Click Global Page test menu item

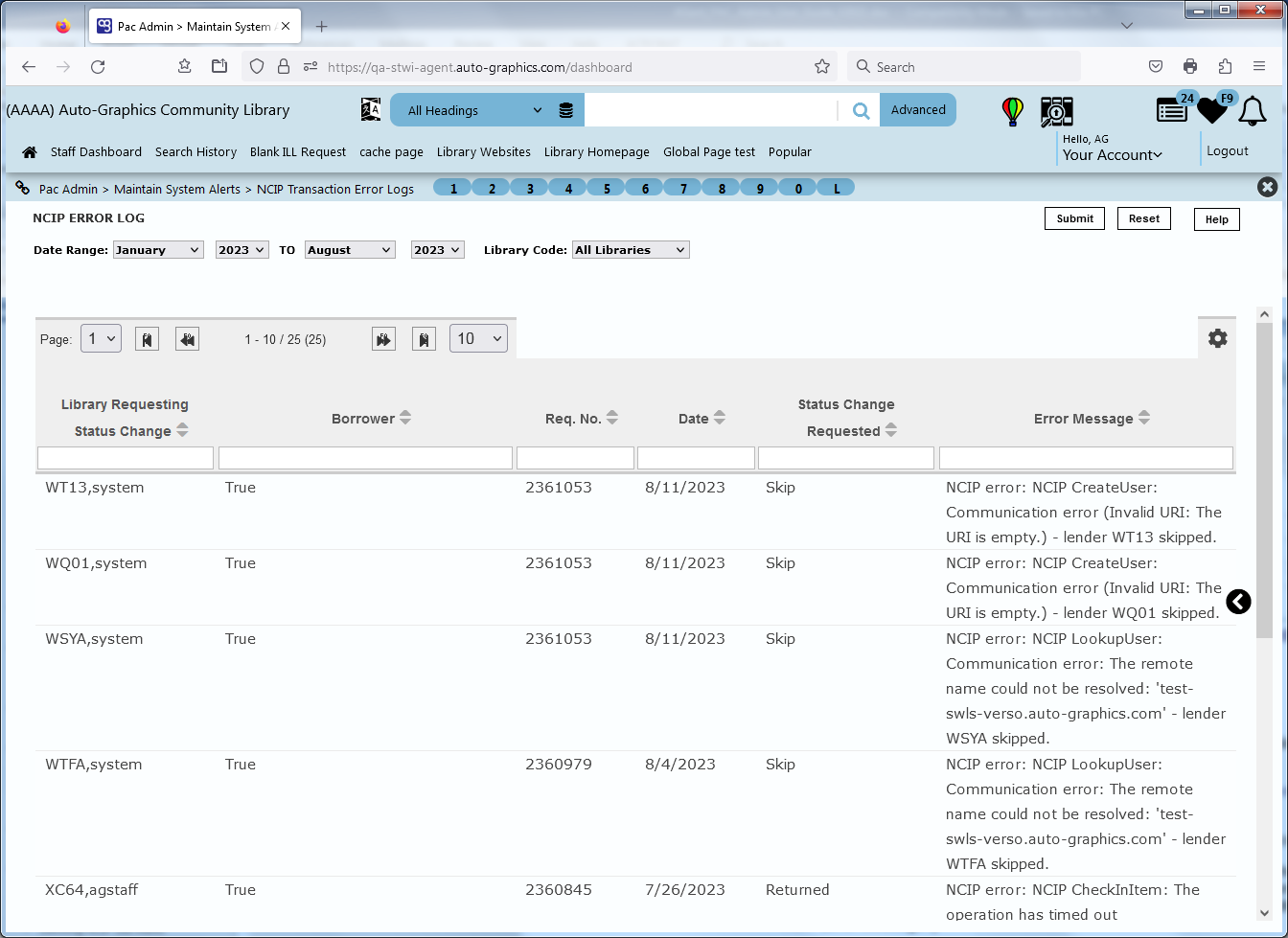click(709, 151)
